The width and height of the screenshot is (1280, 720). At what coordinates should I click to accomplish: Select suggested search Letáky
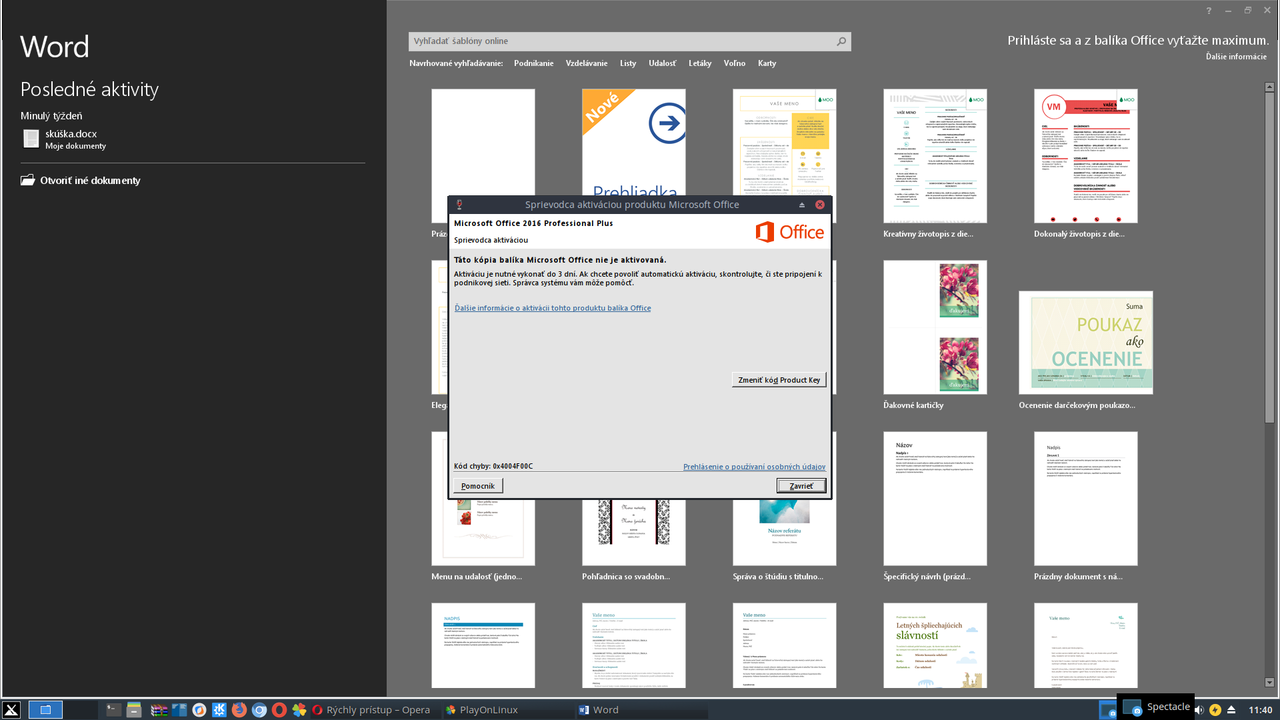pos(700,63)
